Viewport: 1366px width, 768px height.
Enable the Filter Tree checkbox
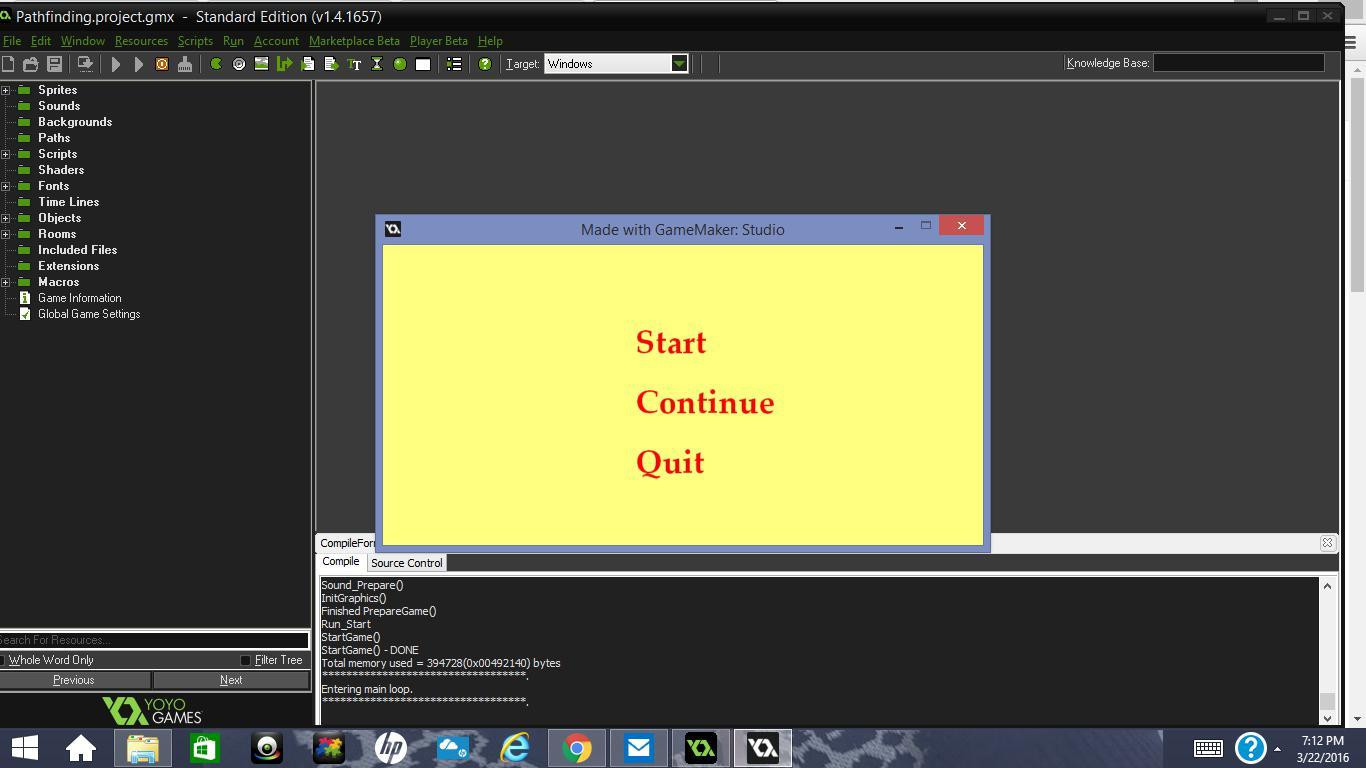(245, 660)
